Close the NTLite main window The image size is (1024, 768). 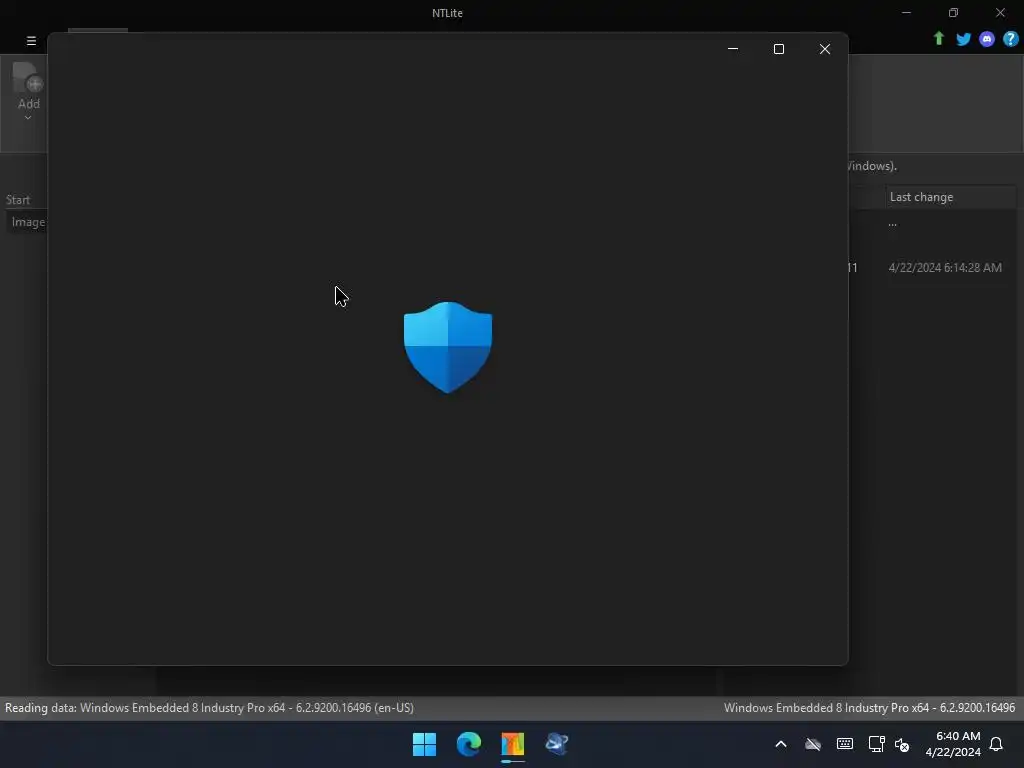(1000, 12)
